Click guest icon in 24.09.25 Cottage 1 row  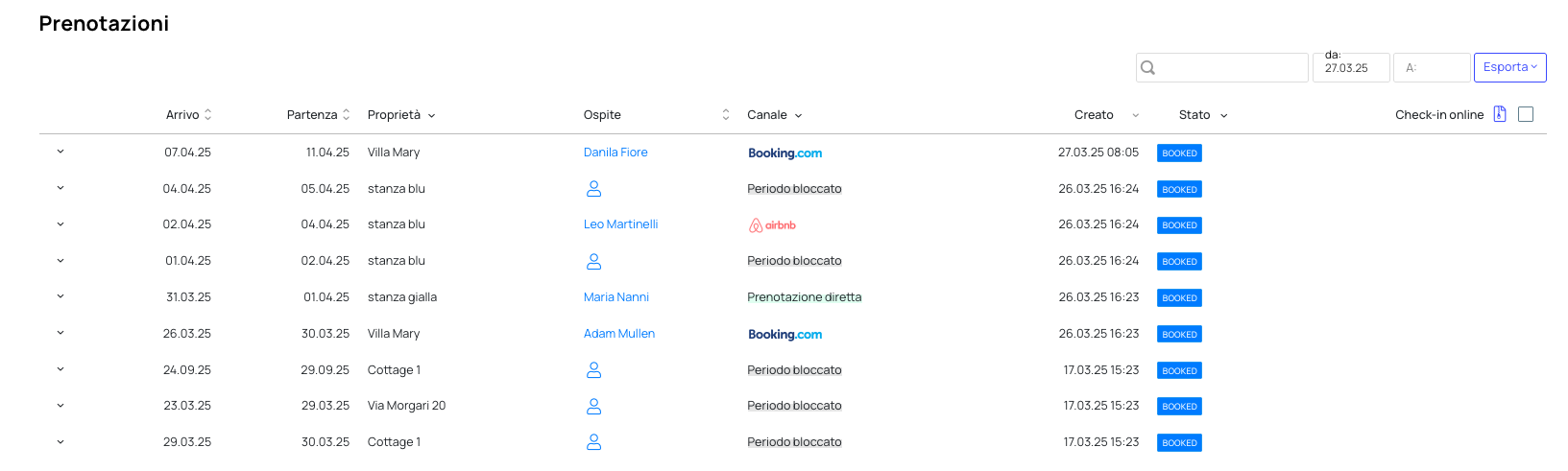pyautogui.click(x=593, y=370)
